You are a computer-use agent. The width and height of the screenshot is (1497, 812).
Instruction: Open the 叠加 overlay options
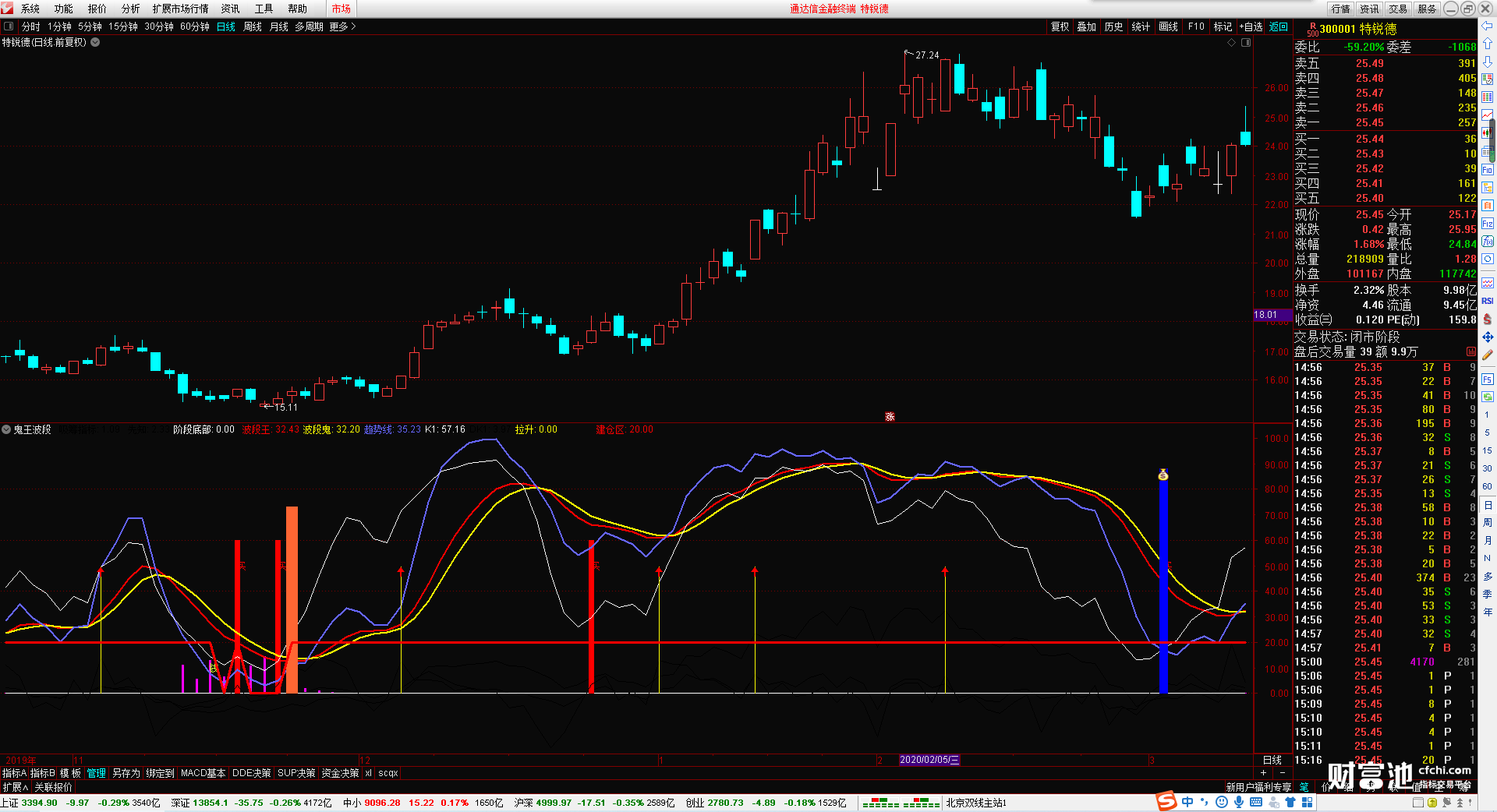tap(1087, 26)
